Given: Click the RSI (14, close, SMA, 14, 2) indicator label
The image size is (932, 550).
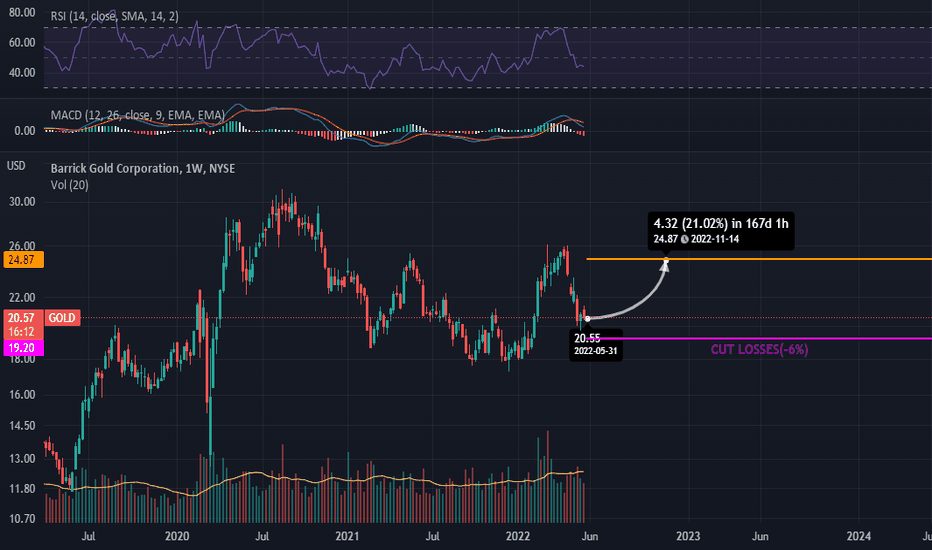Looking at the screenshot, I should point(114,17).
